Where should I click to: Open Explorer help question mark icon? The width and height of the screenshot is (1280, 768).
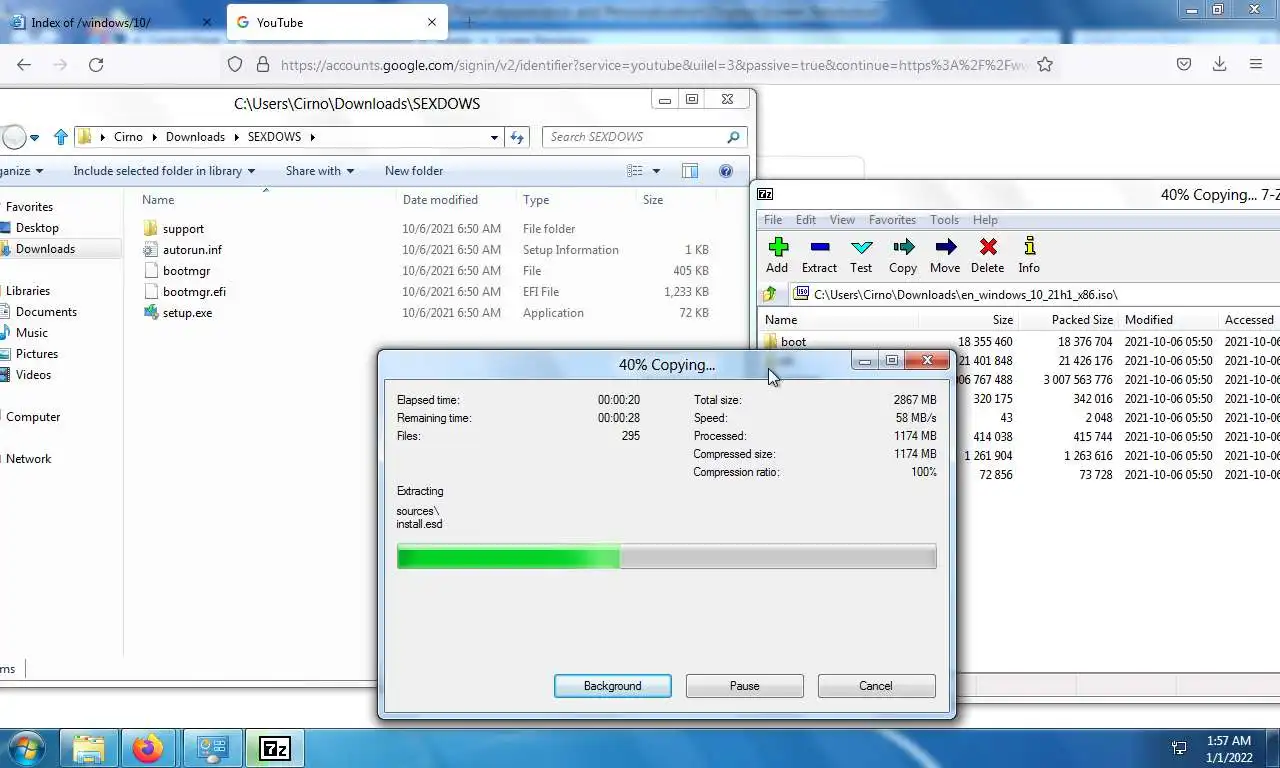pos(726,171)
